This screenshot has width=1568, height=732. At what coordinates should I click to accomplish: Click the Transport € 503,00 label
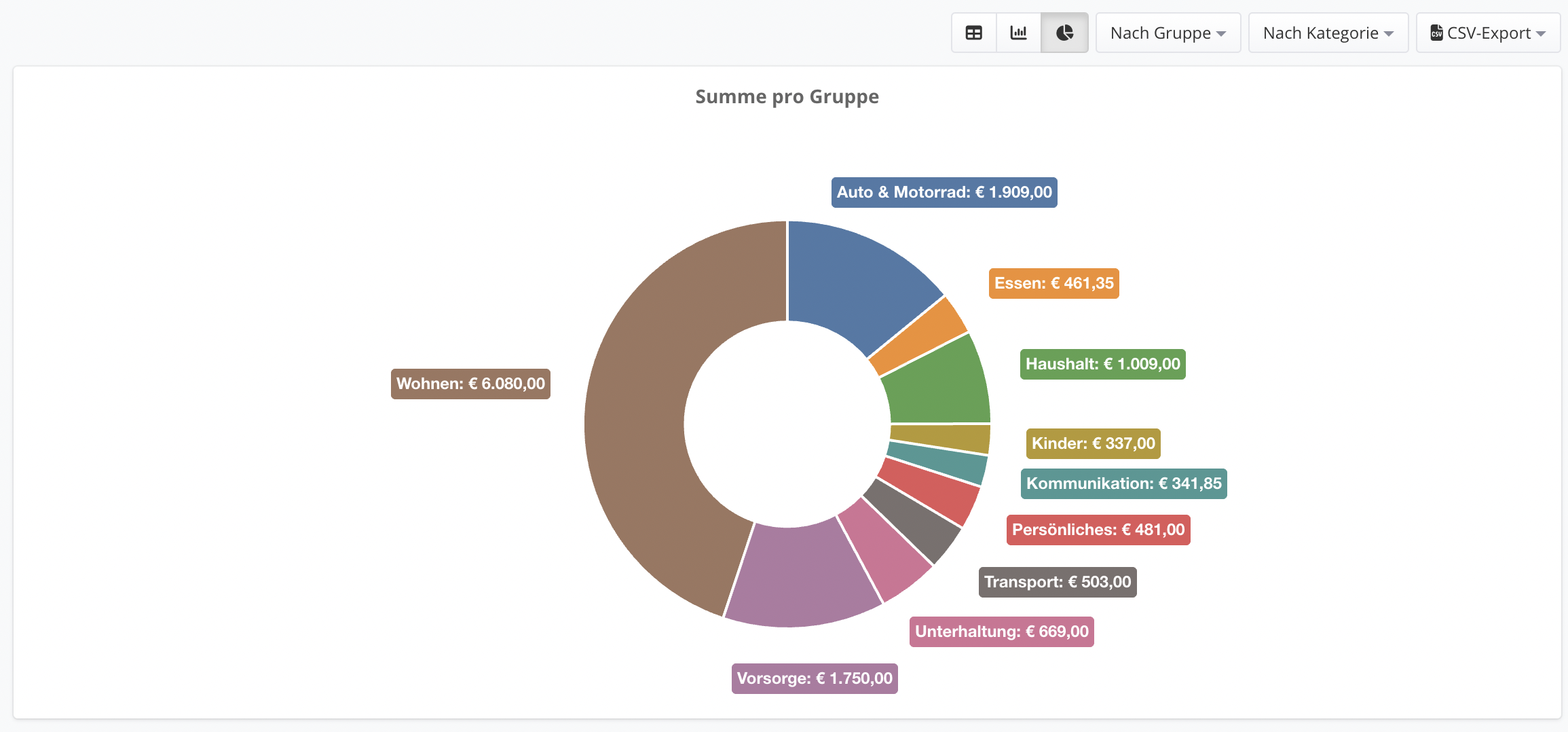pyautogui.click(x=1058, y=582)
